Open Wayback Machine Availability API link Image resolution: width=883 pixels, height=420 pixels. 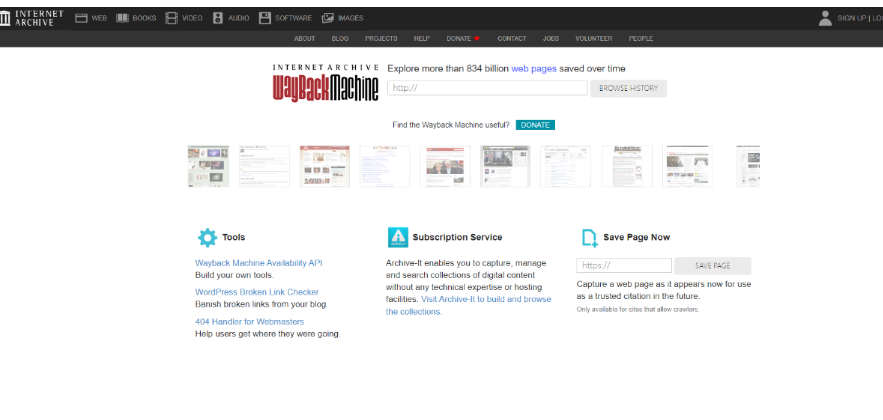pos(258,263)
